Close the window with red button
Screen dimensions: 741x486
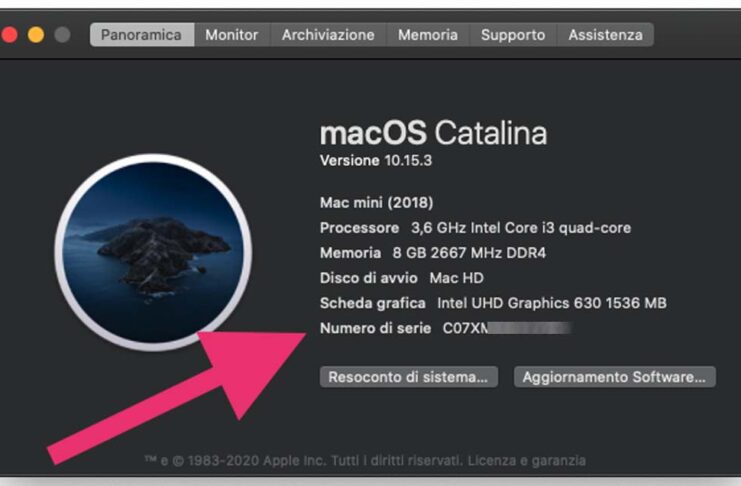click(x=10, y=35)
